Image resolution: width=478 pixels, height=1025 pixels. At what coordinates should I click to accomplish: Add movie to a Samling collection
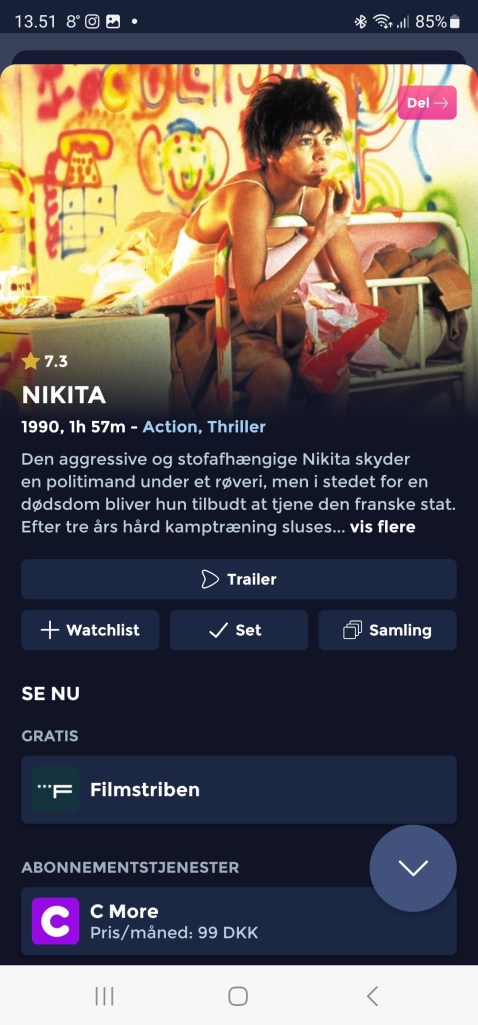(x=388, y=630)
